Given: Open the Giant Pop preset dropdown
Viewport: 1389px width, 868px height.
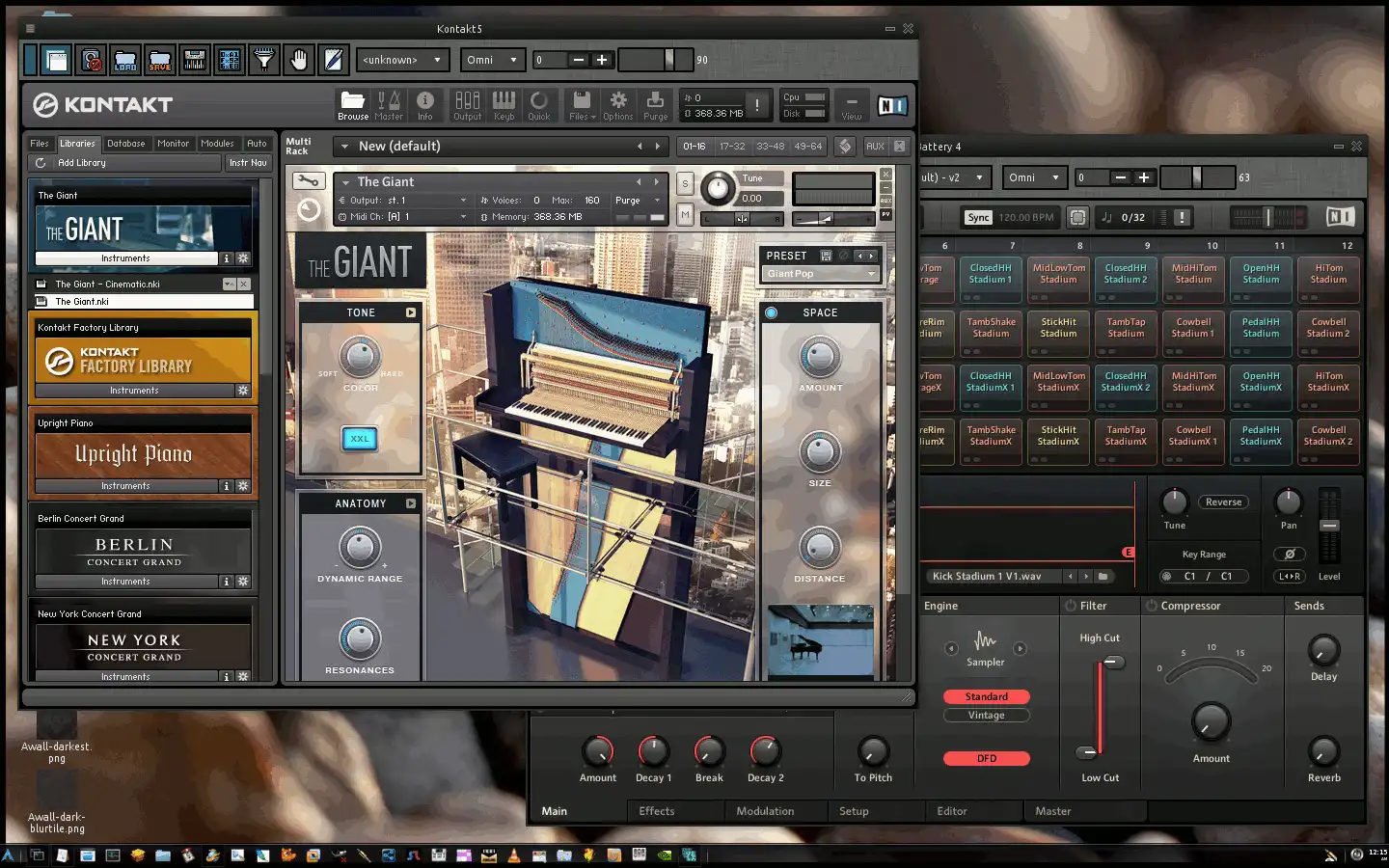Looking at the screenshot, I should (821, 274).
